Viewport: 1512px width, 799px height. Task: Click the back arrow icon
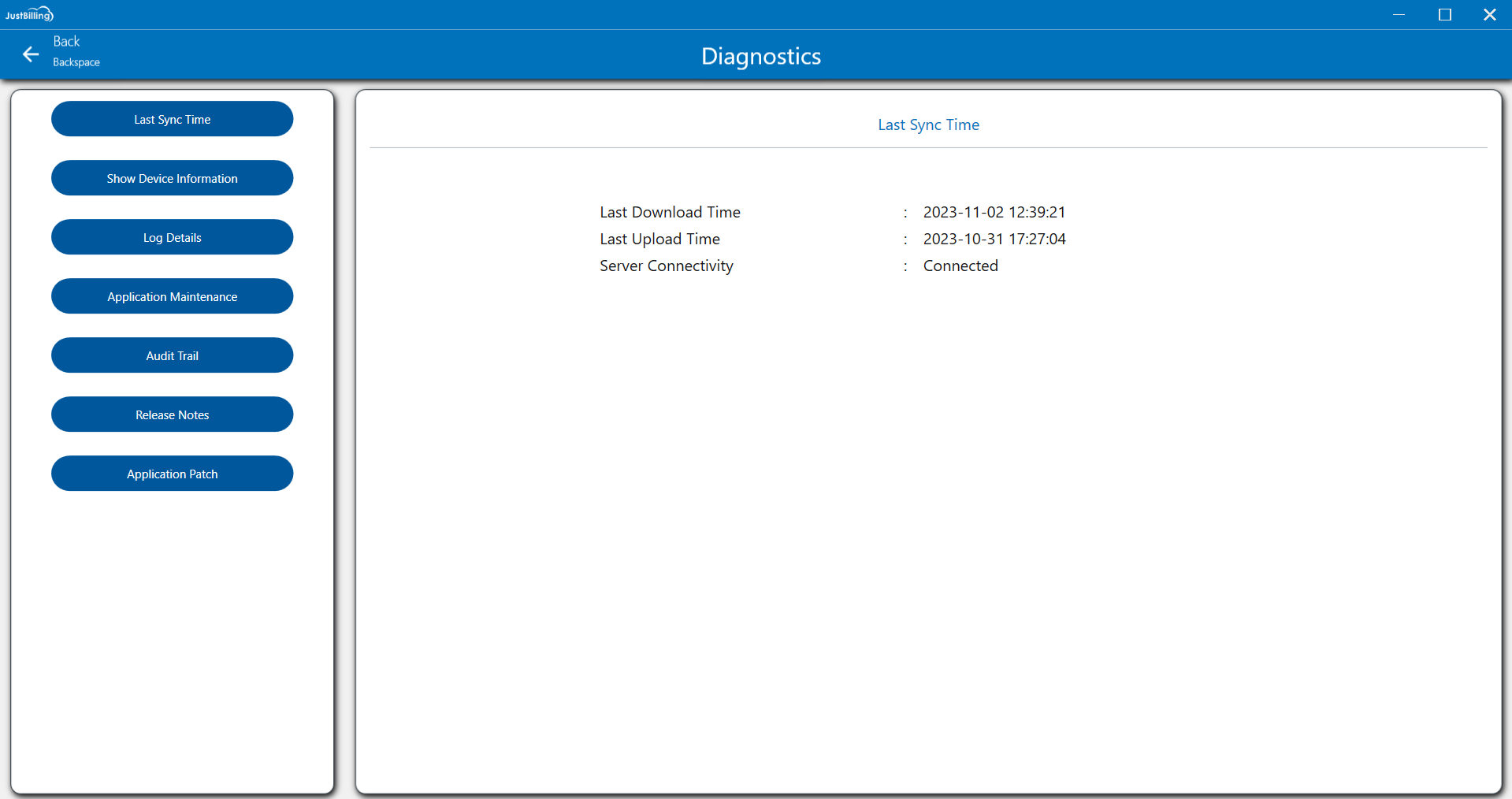pos(31,54)
